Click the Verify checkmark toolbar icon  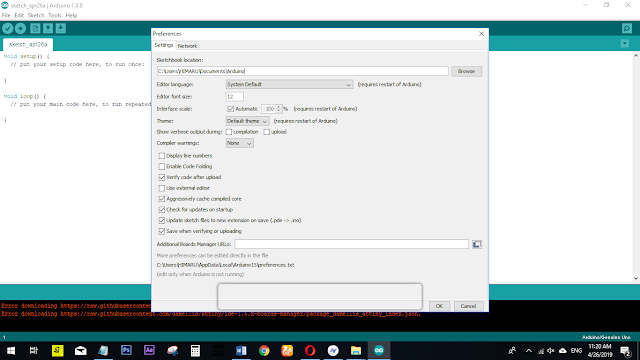(x=8, y=28)
